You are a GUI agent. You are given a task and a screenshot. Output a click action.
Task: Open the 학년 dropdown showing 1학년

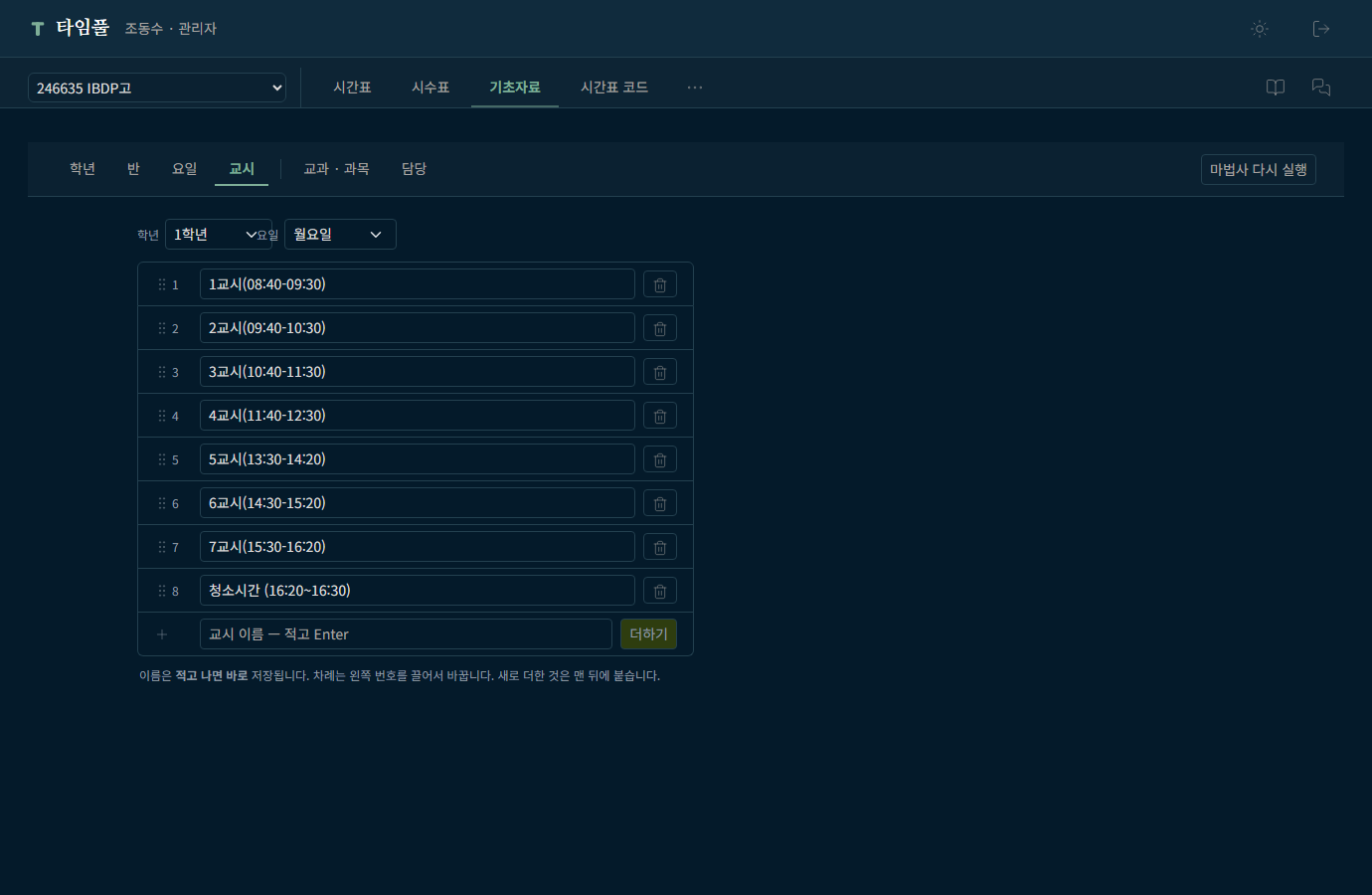(x=219, y=235)
